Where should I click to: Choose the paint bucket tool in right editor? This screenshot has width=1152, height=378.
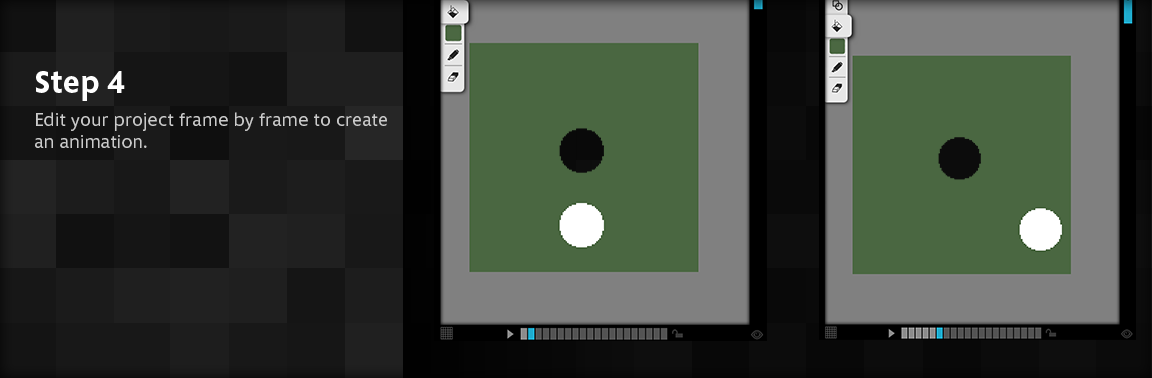pos(837,26)
